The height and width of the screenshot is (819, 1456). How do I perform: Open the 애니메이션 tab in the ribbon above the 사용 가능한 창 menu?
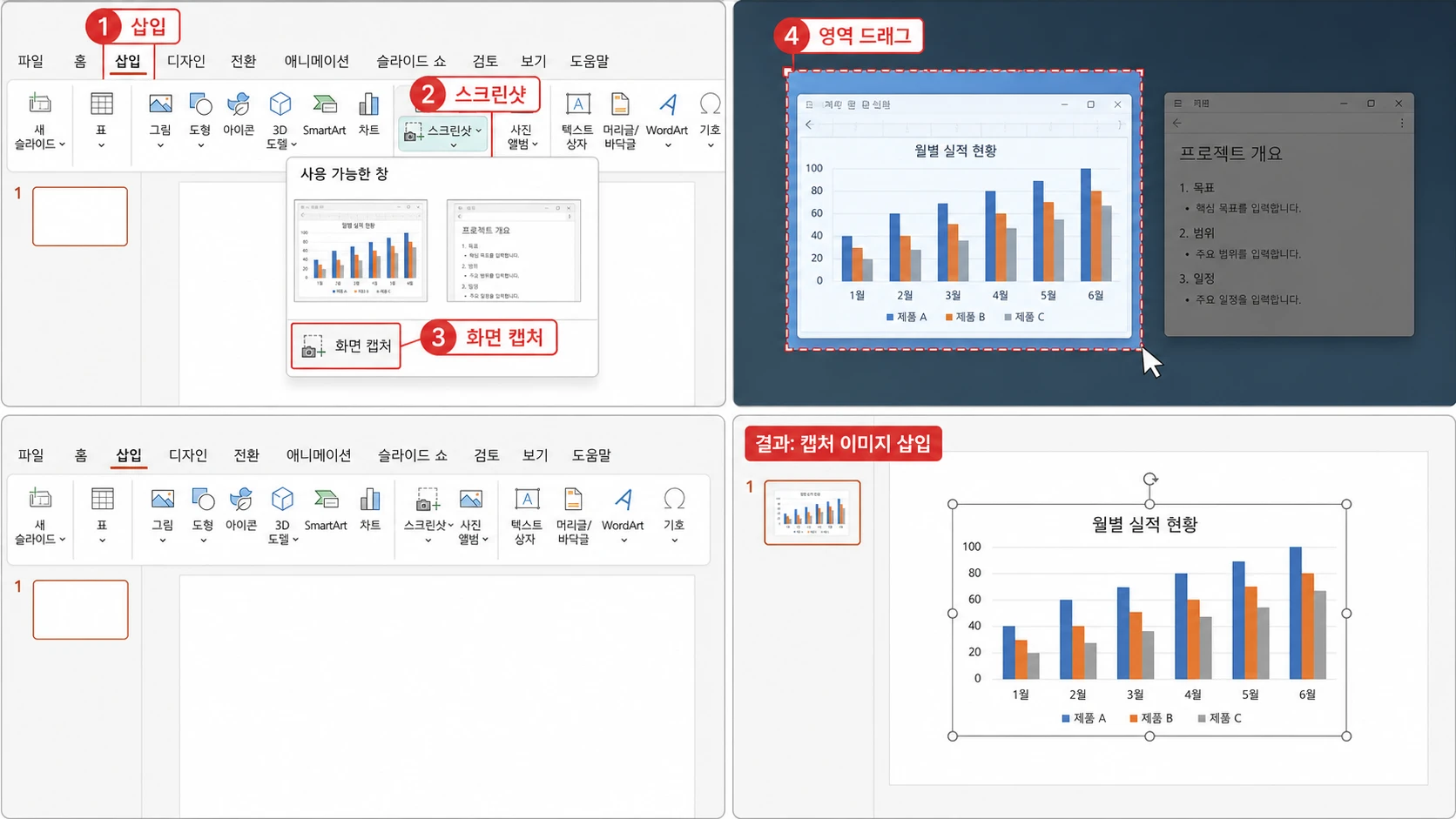(317, 61)
